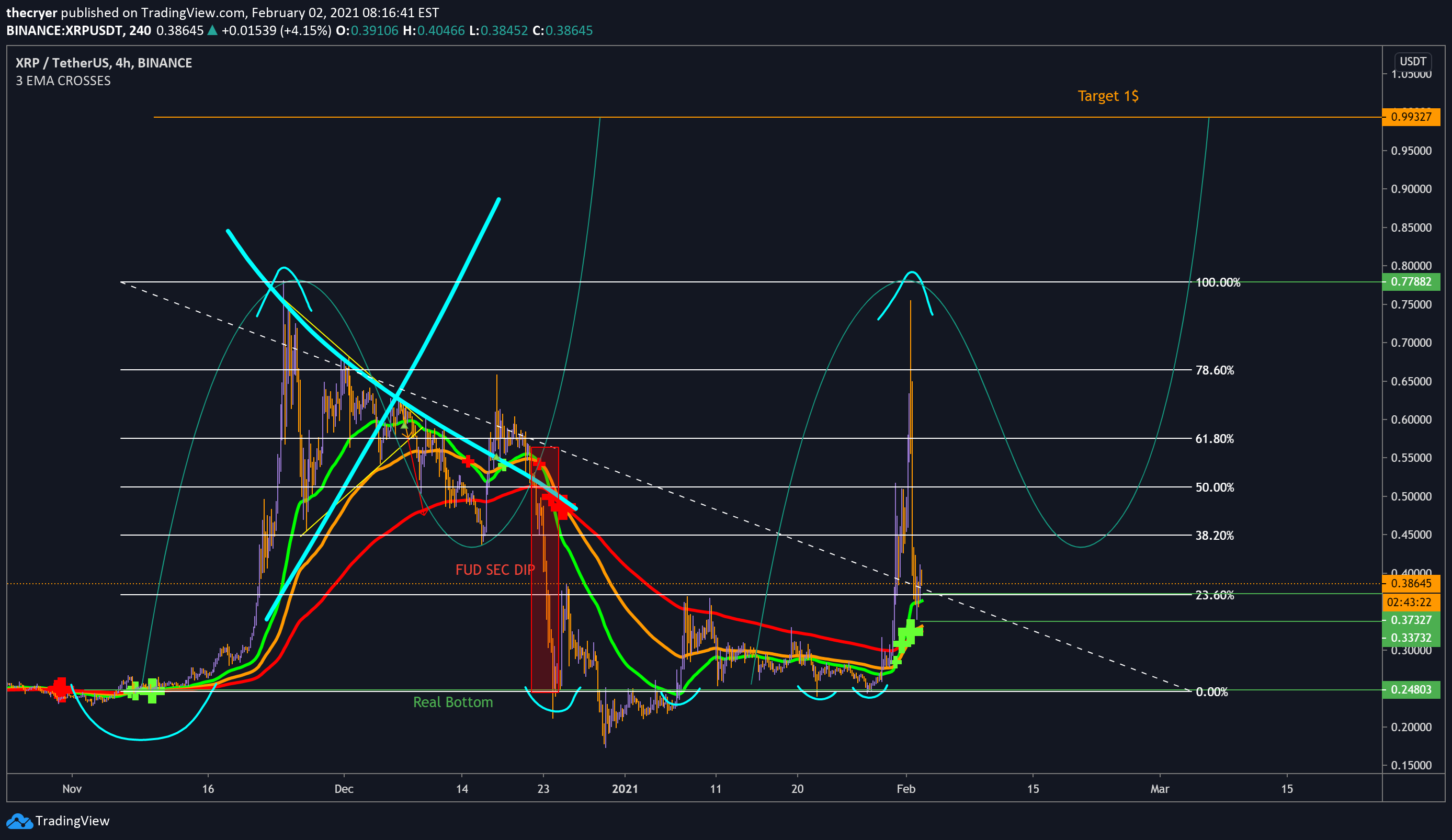Click the 61.80% Fibonacci level label

[x=1214, y=439]
